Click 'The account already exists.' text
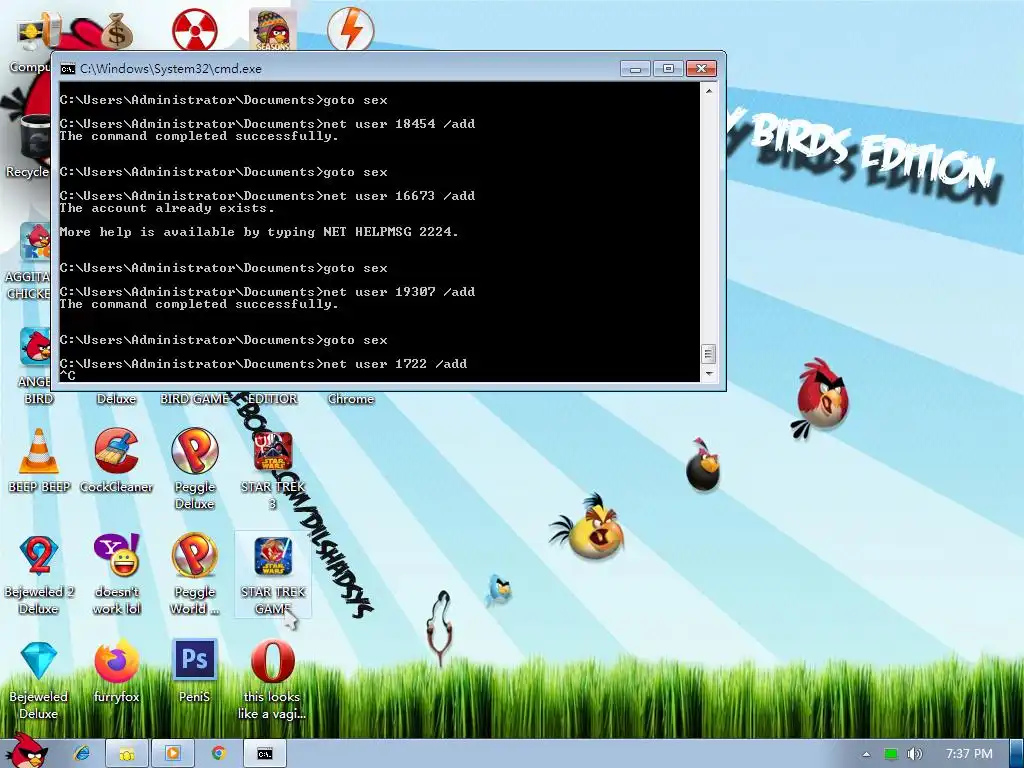 click(x=167, y=208)
